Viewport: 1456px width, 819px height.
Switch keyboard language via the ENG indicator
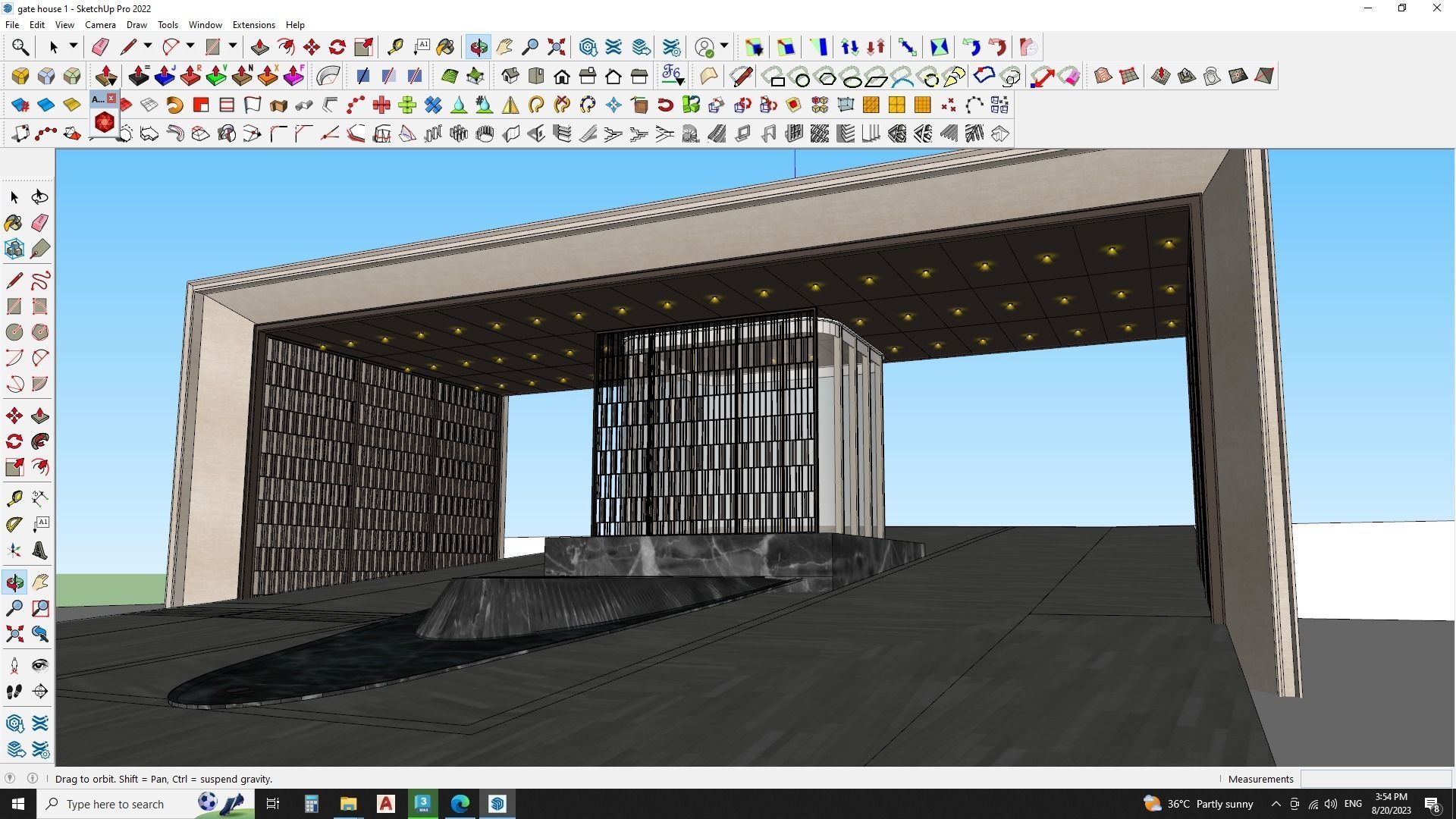tap(1353, 804)
